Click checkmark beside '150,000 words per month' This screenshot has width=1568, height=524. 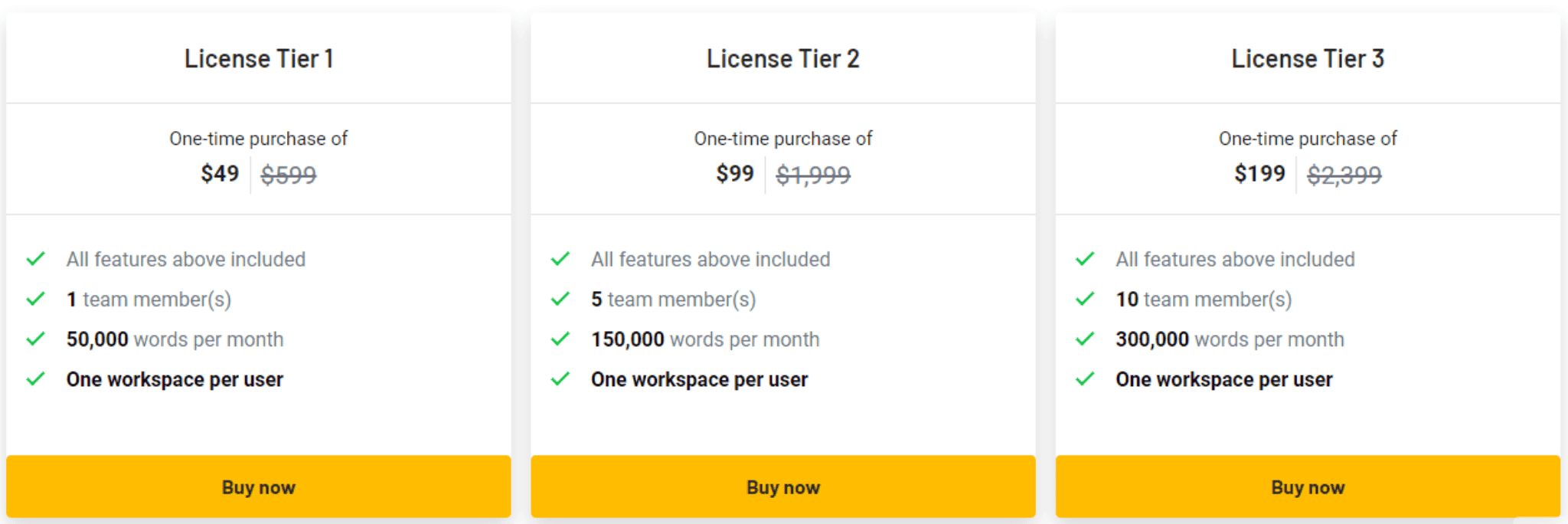point(560,339)
